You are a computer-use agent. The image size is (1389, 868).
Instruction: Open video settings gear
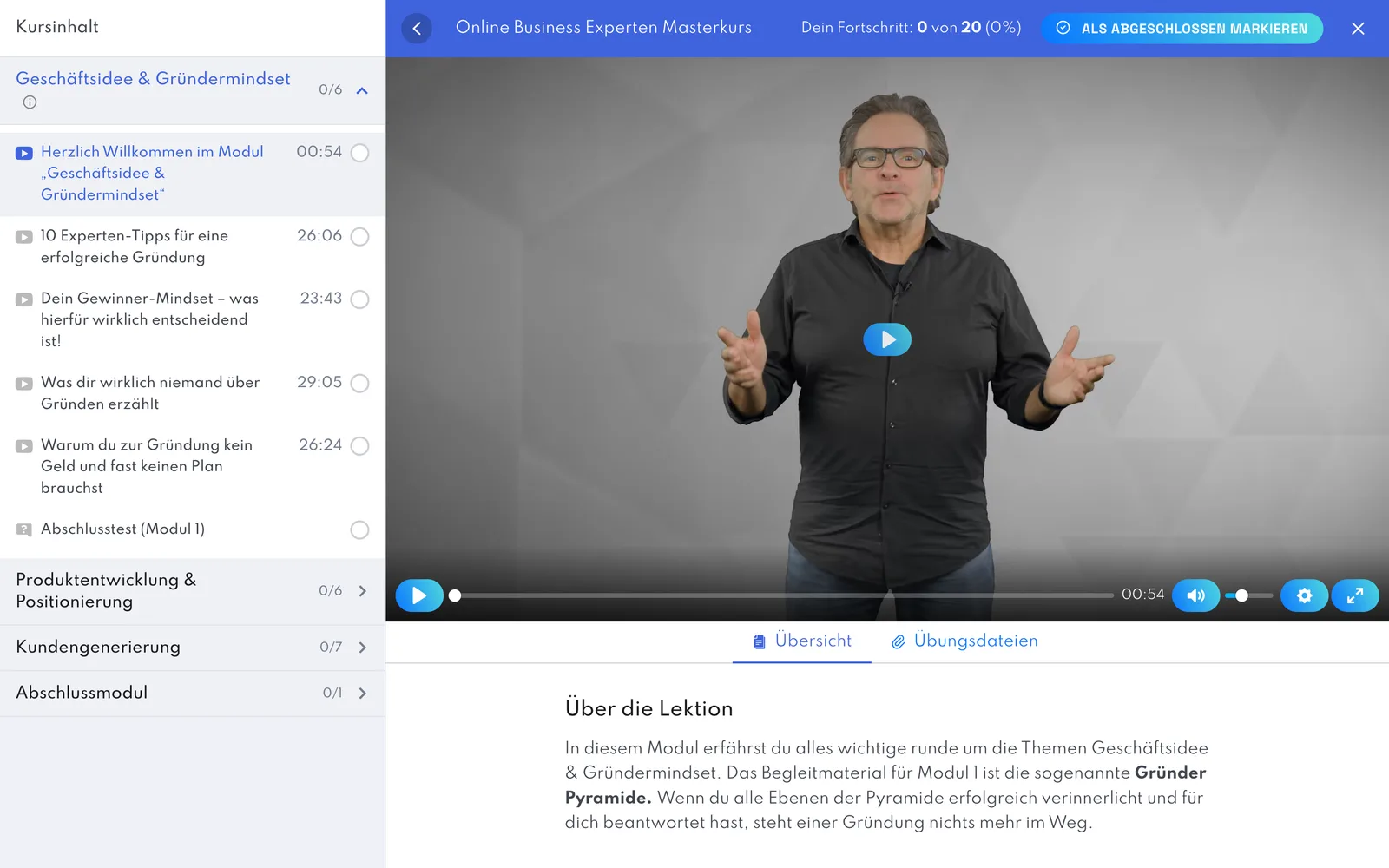point(1304,595)
